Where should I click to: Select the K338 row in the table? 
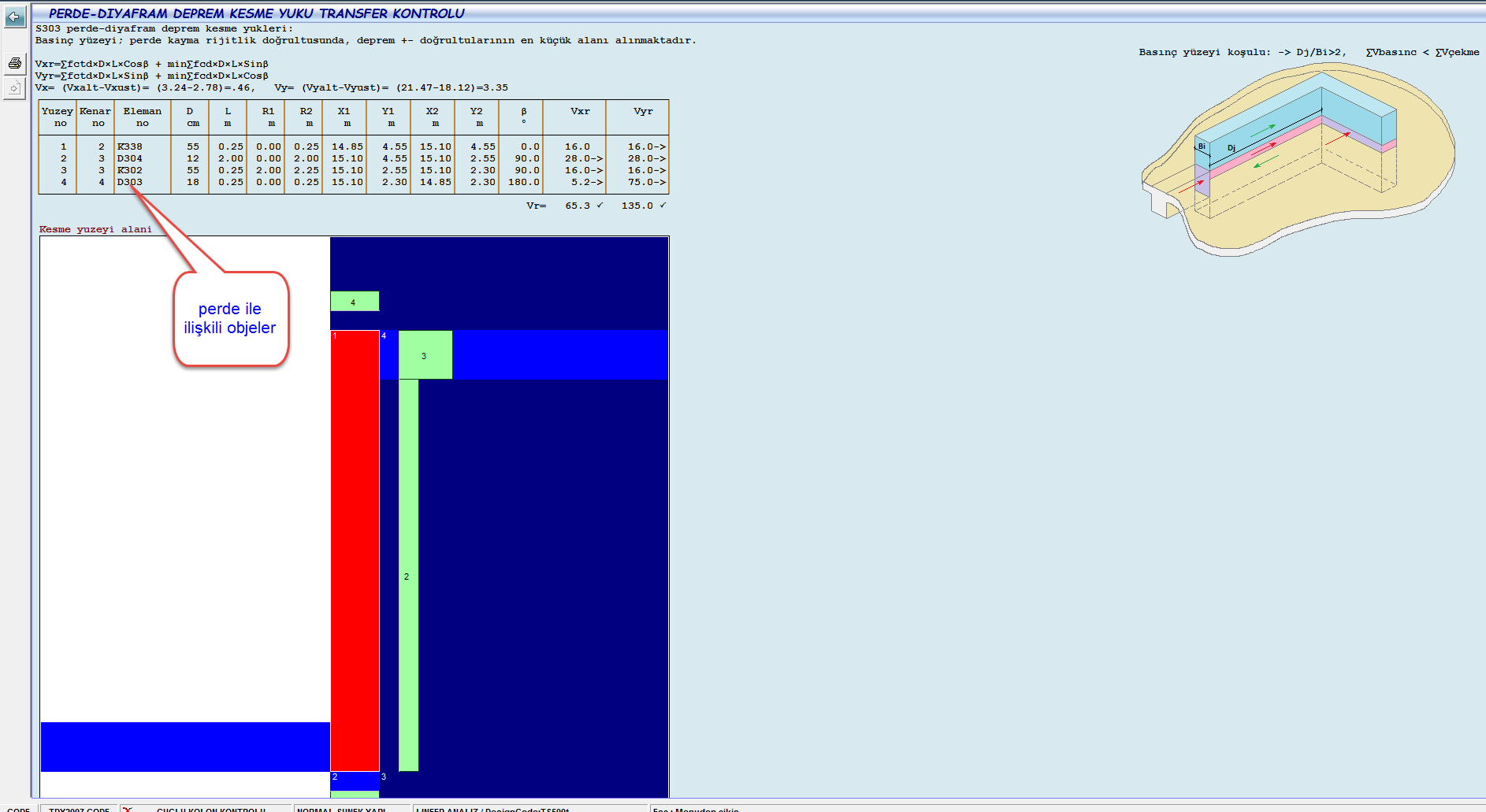(x=130, y=146)
